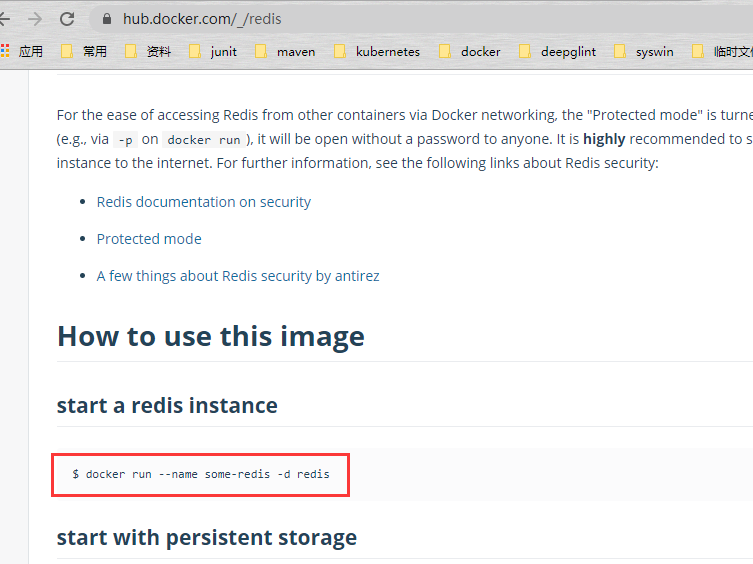Screen dimensions: 753x564
Task: Expand the deepglint bookmark folder
Action: (558, 51)
